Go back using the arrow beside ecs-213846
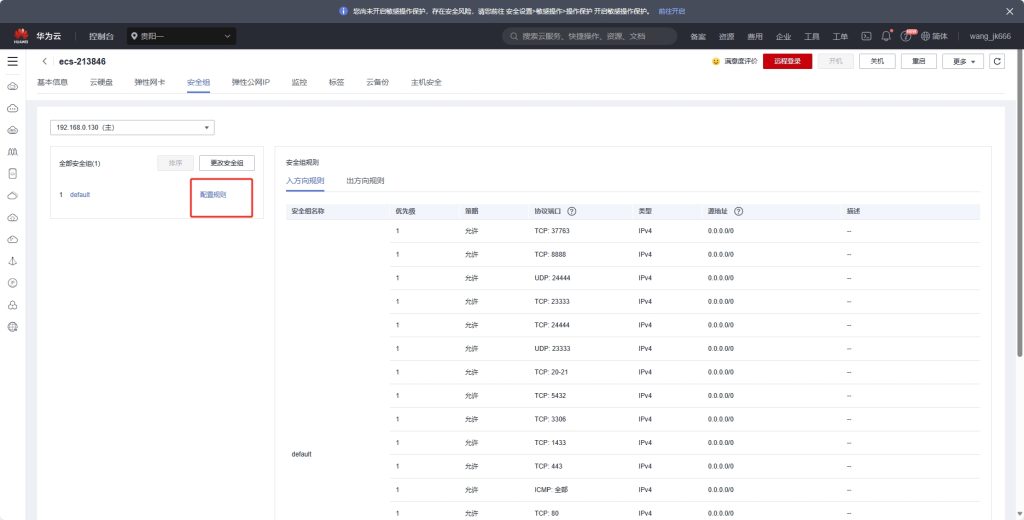1024x520 pixels. click(x=44, y=61)
